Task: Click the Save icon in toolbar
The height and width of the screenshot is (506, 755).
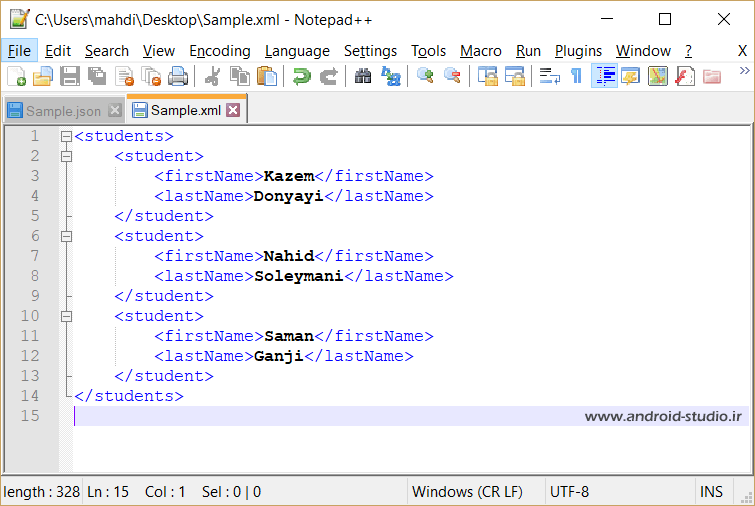Action: pyautogui.click(x=70, y=77)
